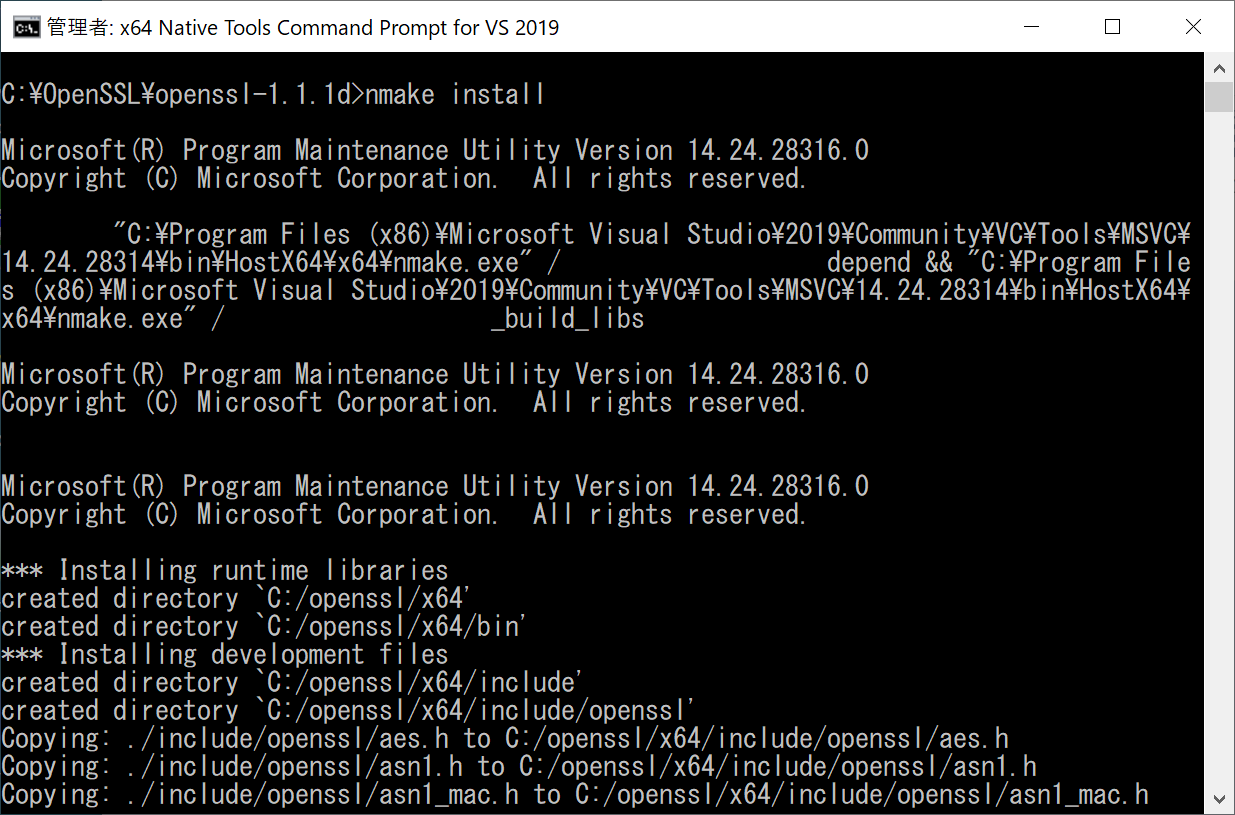Click the "depend &&" text in the output
Image resolution: width=1235 pixels, height=815 pixels.
click(x=889, y=263)
